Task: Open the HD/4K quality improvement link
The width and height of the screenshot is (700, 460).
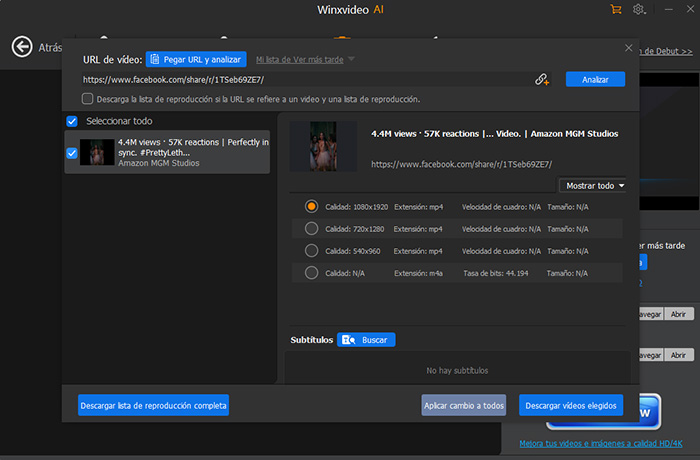Action: (600, 443)
